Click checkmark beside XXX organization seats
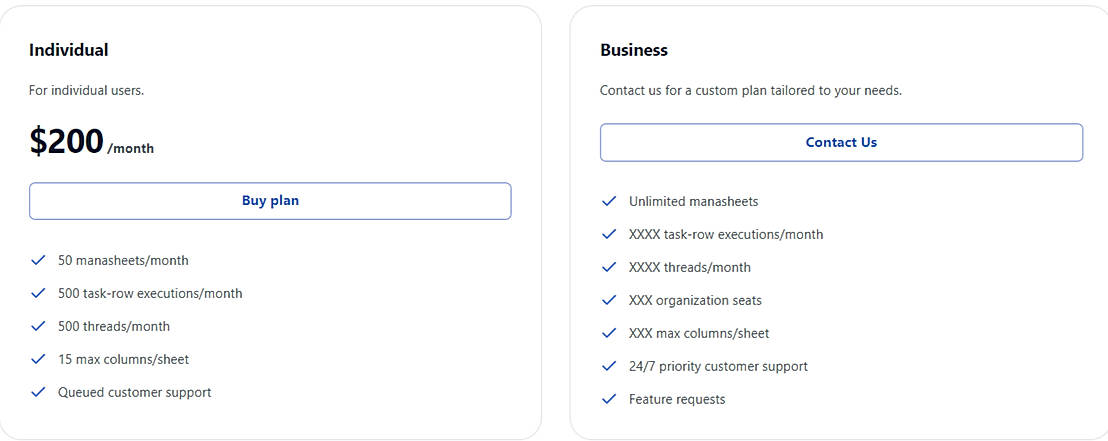 [x=609, y=300]
